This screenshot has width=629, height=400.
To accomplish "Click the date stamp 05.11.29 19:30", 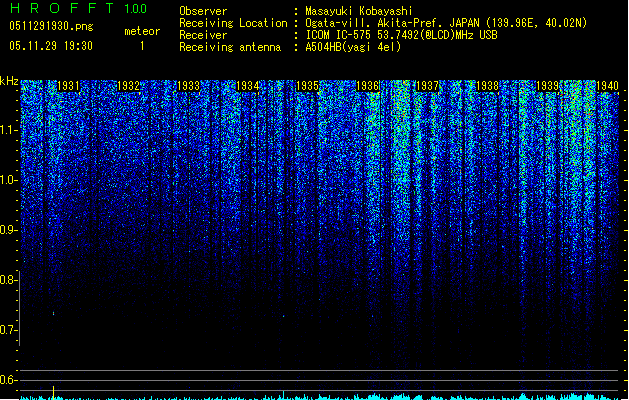I will (x=51, y=46).
